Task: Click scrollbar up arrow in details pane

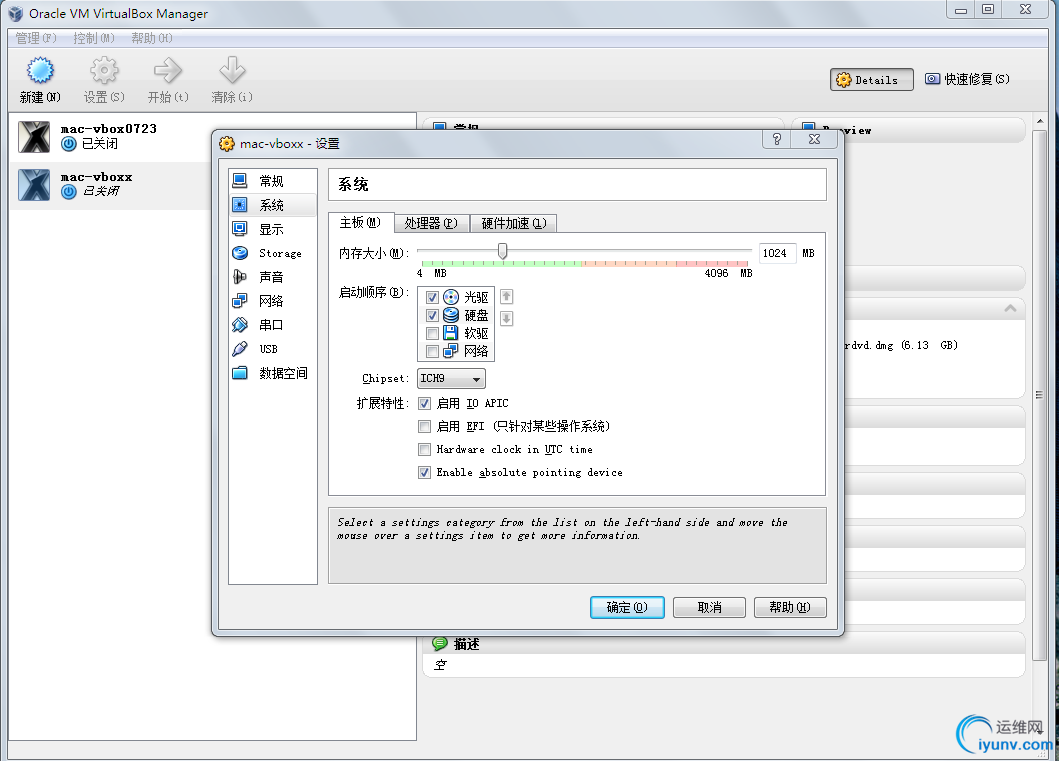Action: (1039, 122)
